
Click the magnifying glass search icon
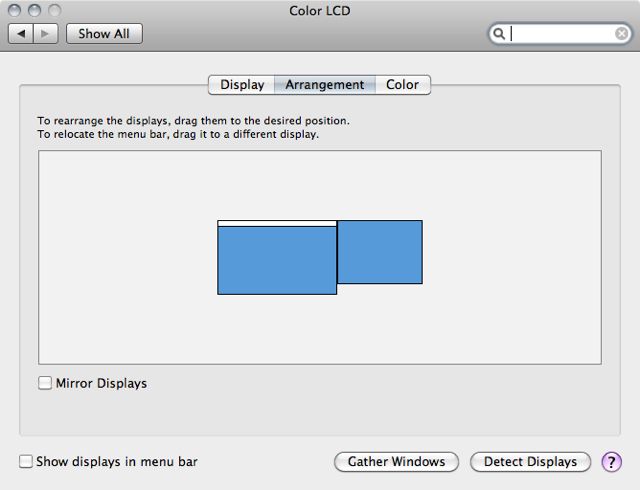[499, 33]
